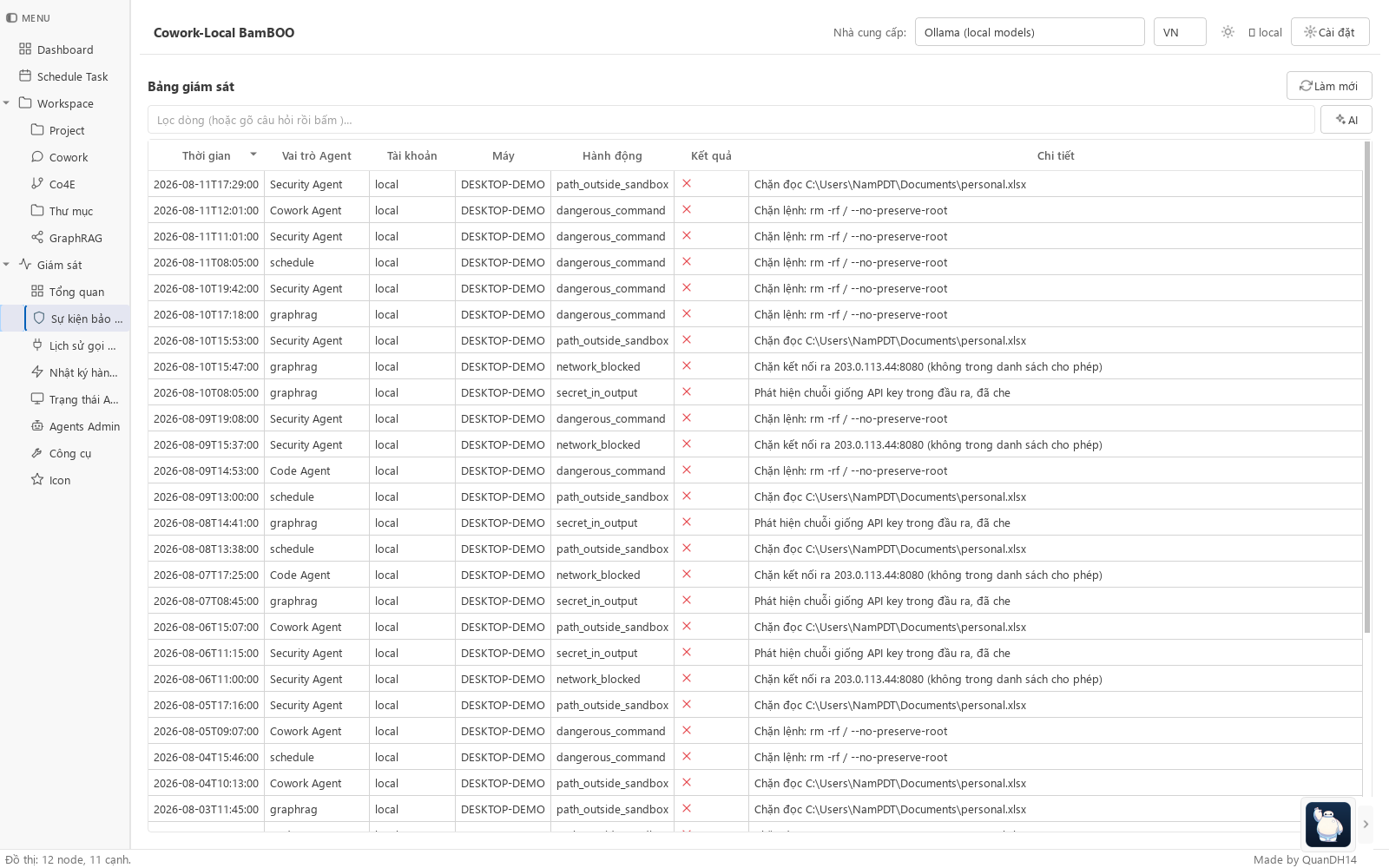Select the Công cụ wrench icon

click(x=37, y=453)
